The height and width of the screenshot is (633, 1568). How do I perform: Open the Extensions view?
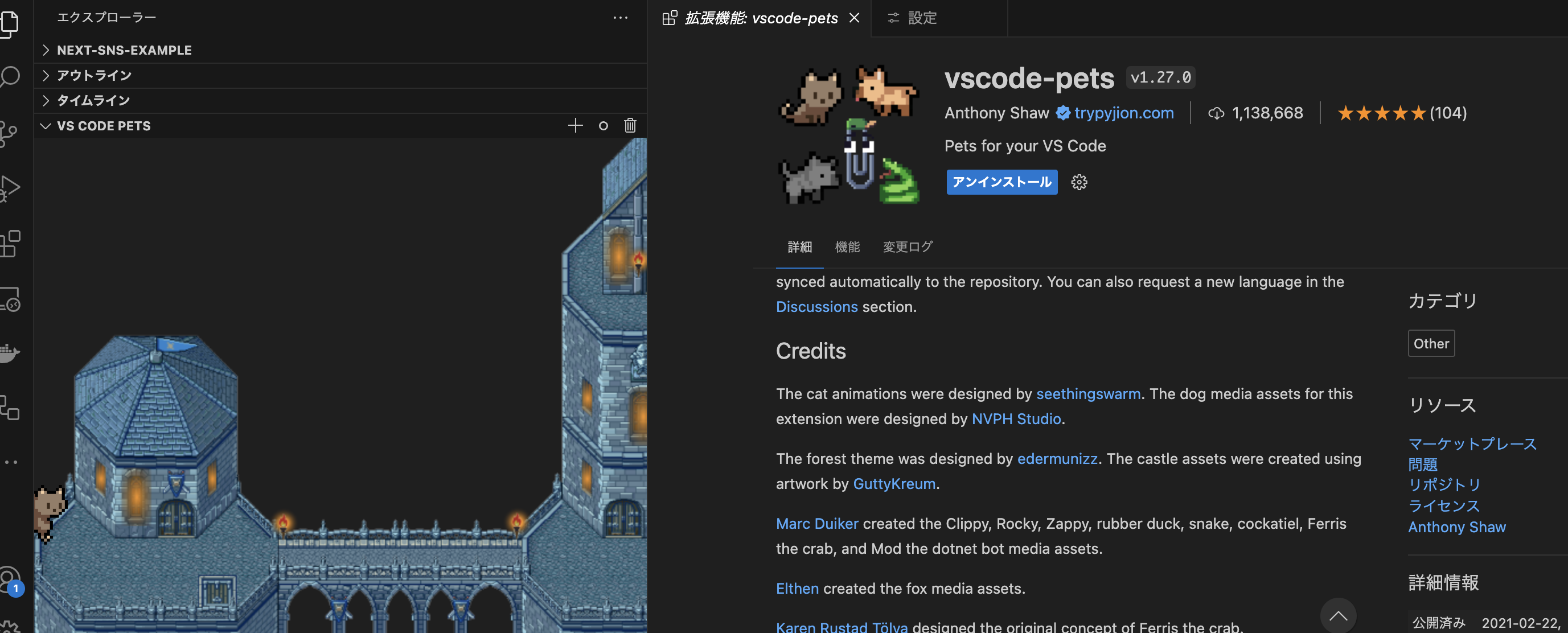[x=11, y=244]
